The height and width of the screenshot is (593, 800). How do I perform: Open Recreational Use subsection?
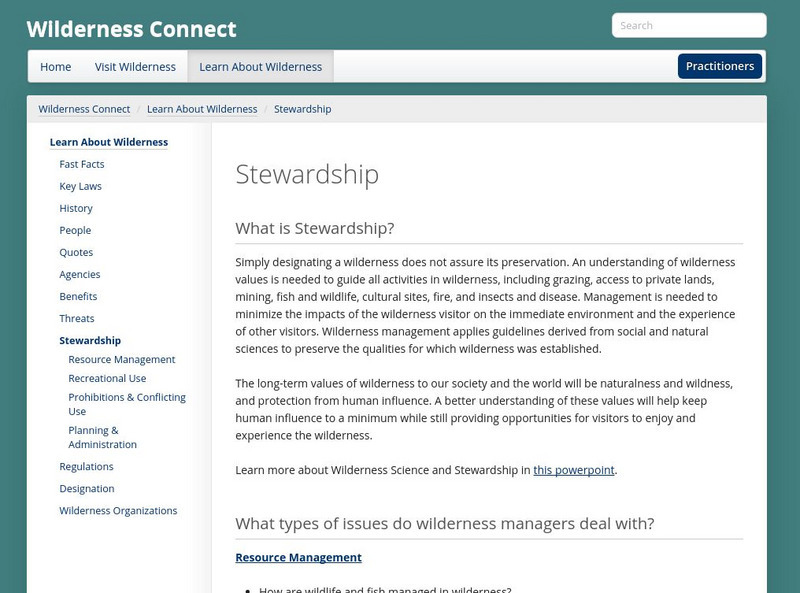tap(107, 378)
